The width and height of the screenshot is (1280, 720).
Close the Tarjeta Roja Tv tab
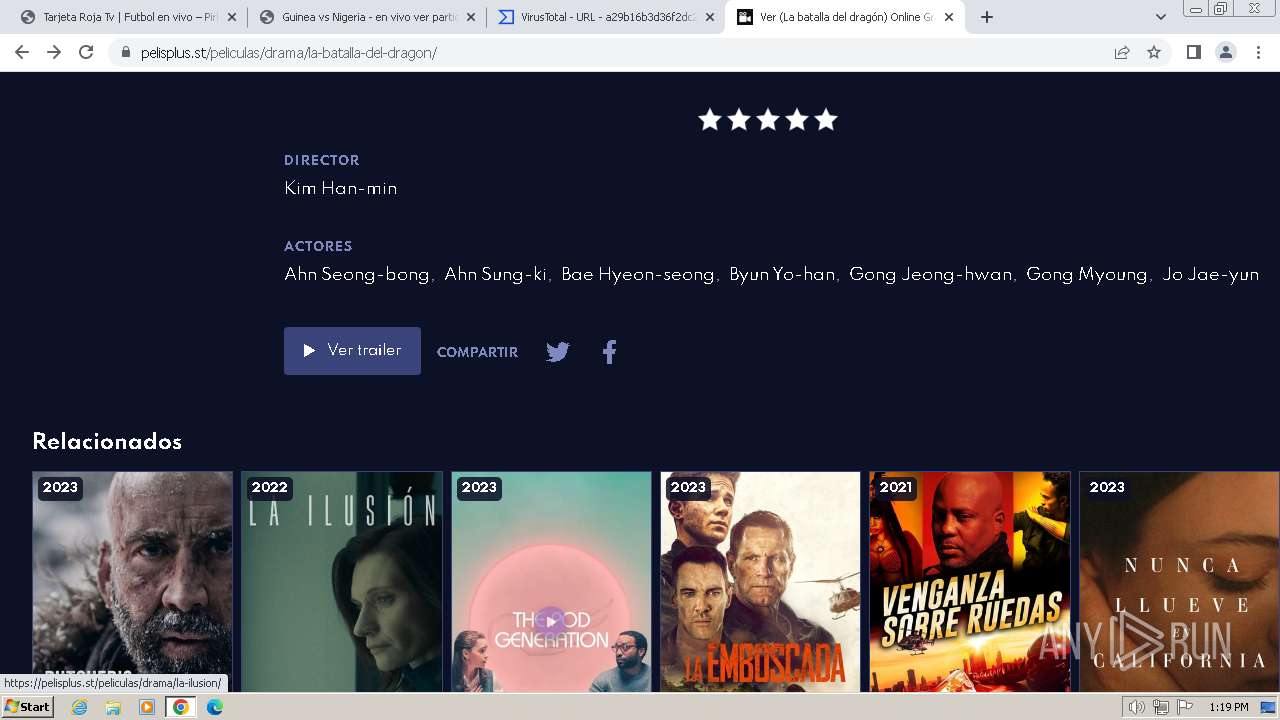click(232, 17)
